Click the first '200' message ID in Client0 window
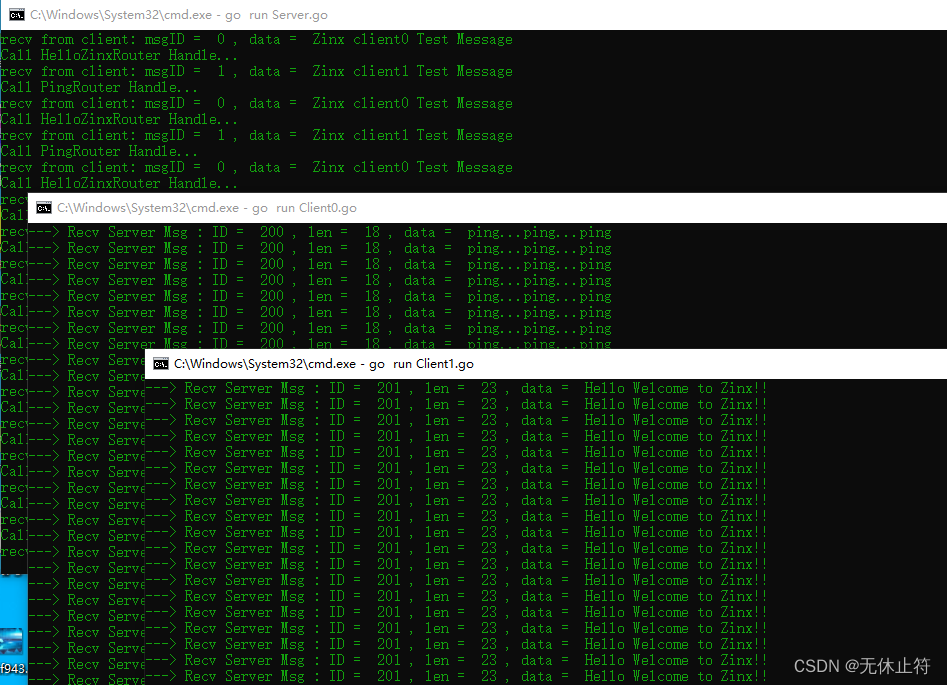 [x=272, y=232]
